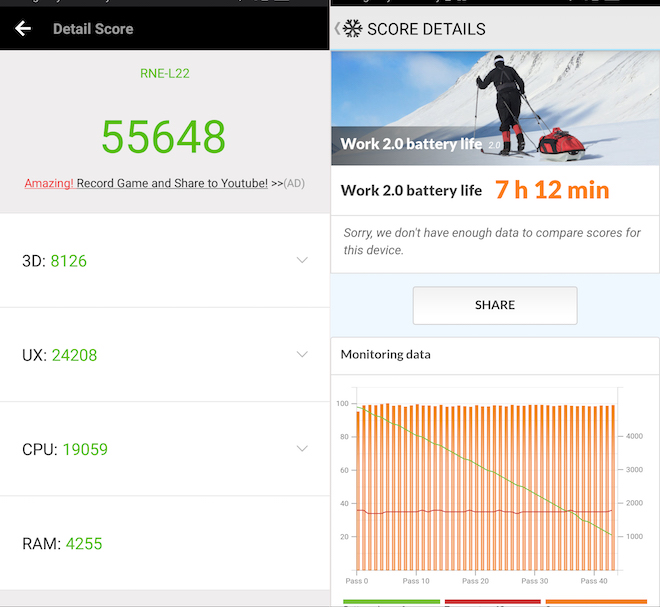Screen dimensions: 660x607
Task: Expand the CPU score breakdown
Action: pyautogui.click(x=302, y=449)
